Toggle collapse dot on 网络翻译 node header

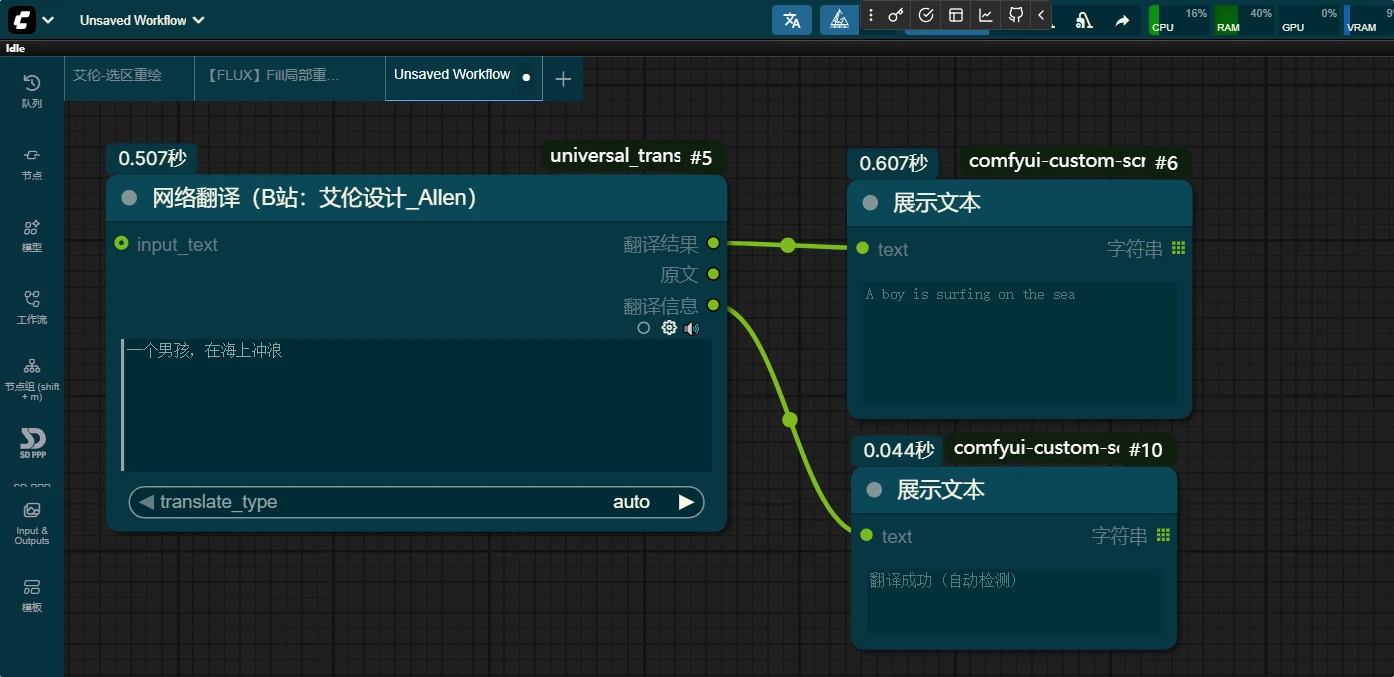(129, 198)
